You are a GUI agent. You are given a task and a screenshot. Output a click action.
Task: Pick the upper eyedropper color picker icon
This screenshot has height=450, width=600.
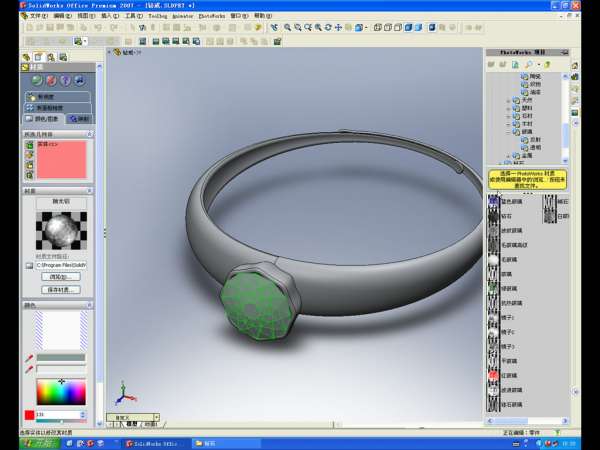[29, 357]
